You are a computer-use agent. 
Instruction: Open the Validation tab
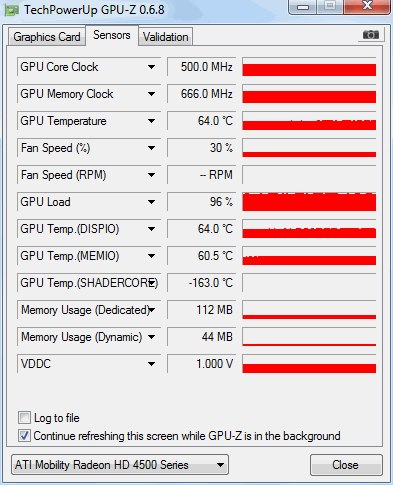coord(165,37)
